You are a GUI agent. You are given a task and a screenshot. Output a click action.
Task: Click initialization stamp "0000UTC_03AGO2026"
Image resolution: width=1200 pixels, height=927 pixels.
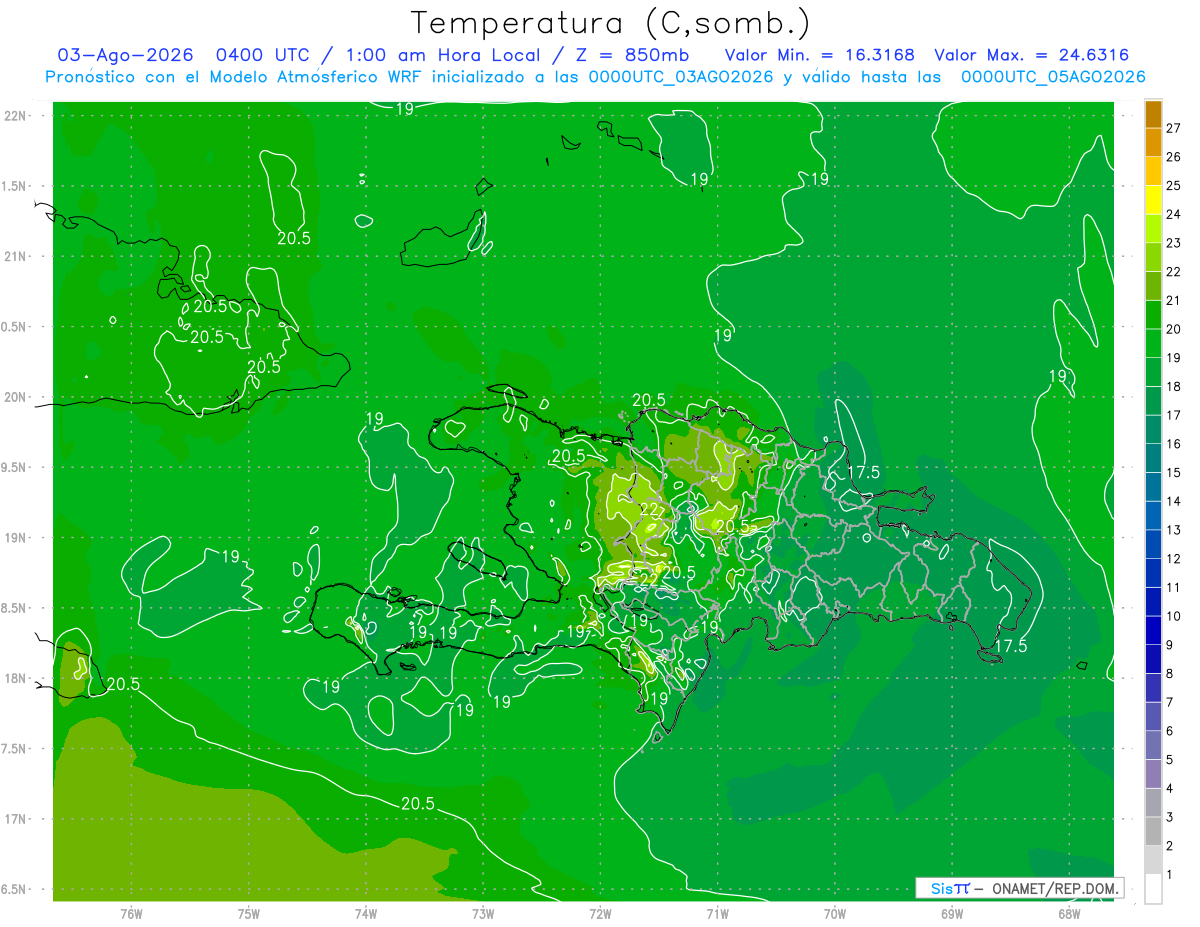click(681, 77)
